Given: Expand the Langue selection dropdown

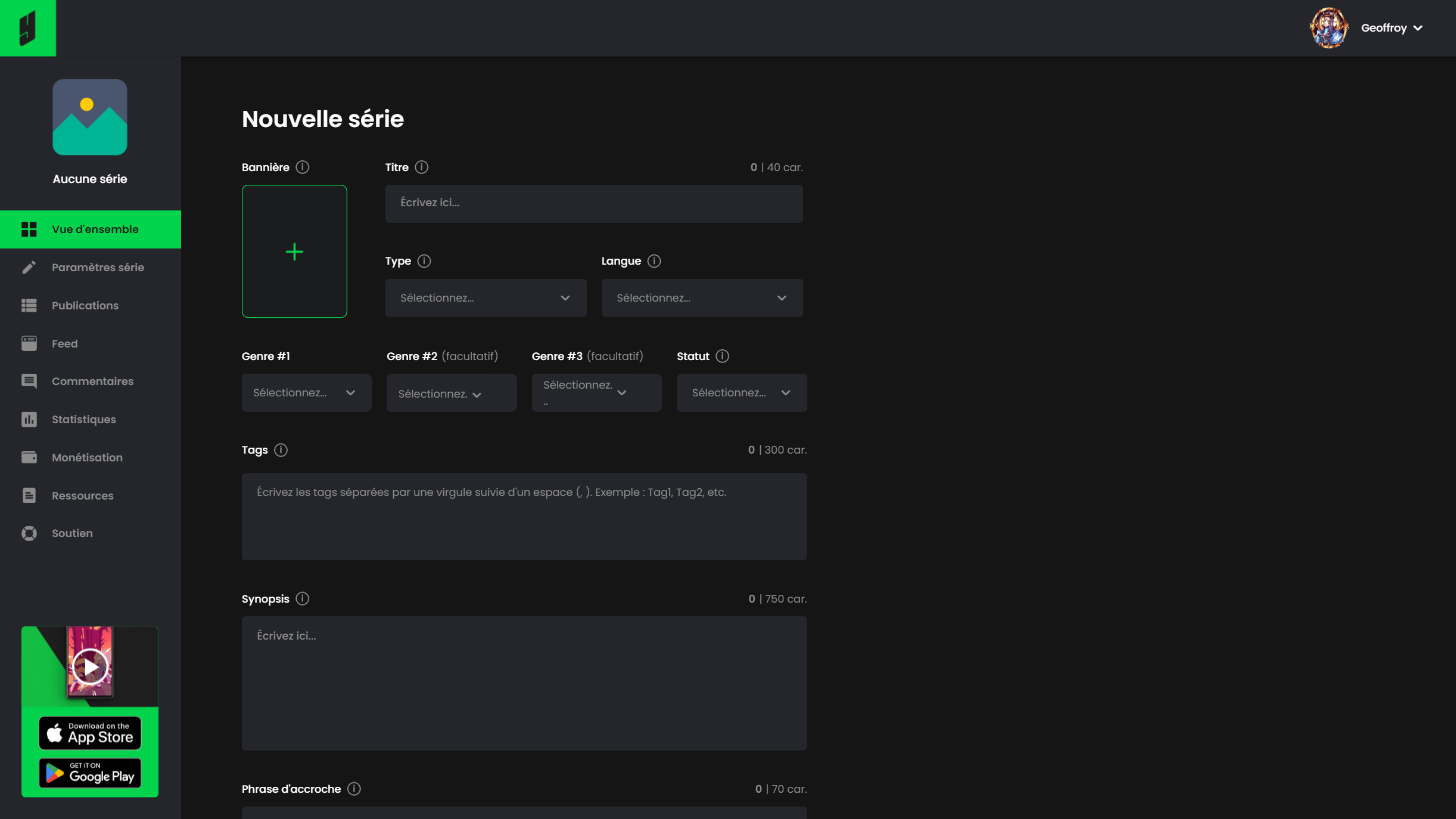Looking at the screenshot, I should point(702,298).
